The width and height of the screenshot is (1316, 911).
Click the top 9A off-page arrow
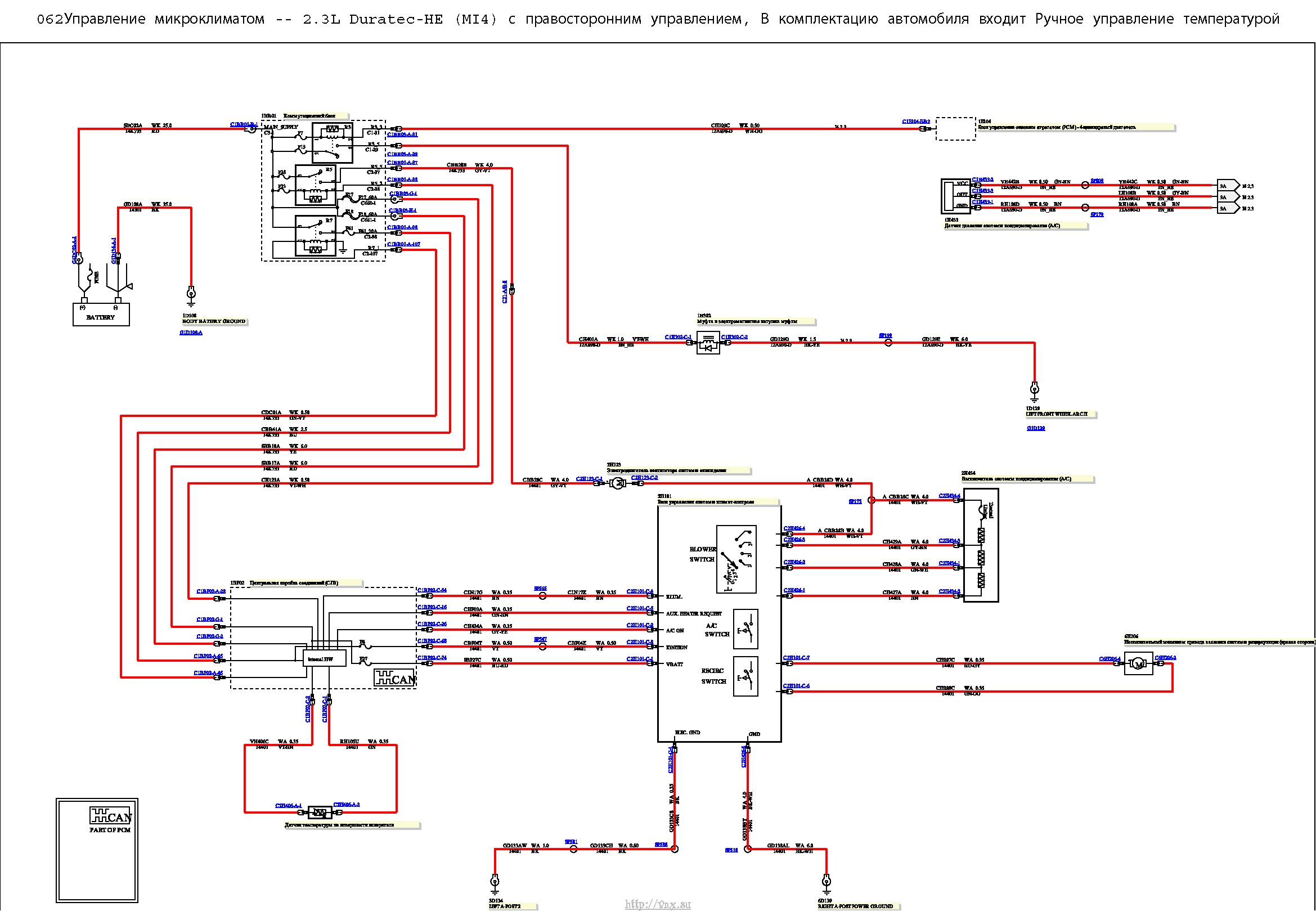click(1229, 186)
